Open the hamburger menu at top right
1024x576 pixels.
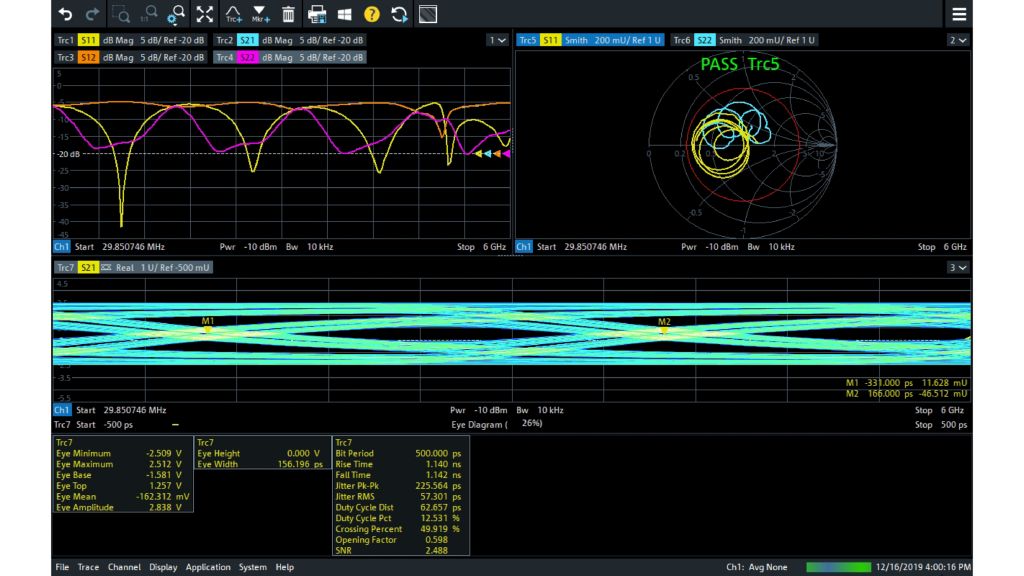click(x=959, y=14)
